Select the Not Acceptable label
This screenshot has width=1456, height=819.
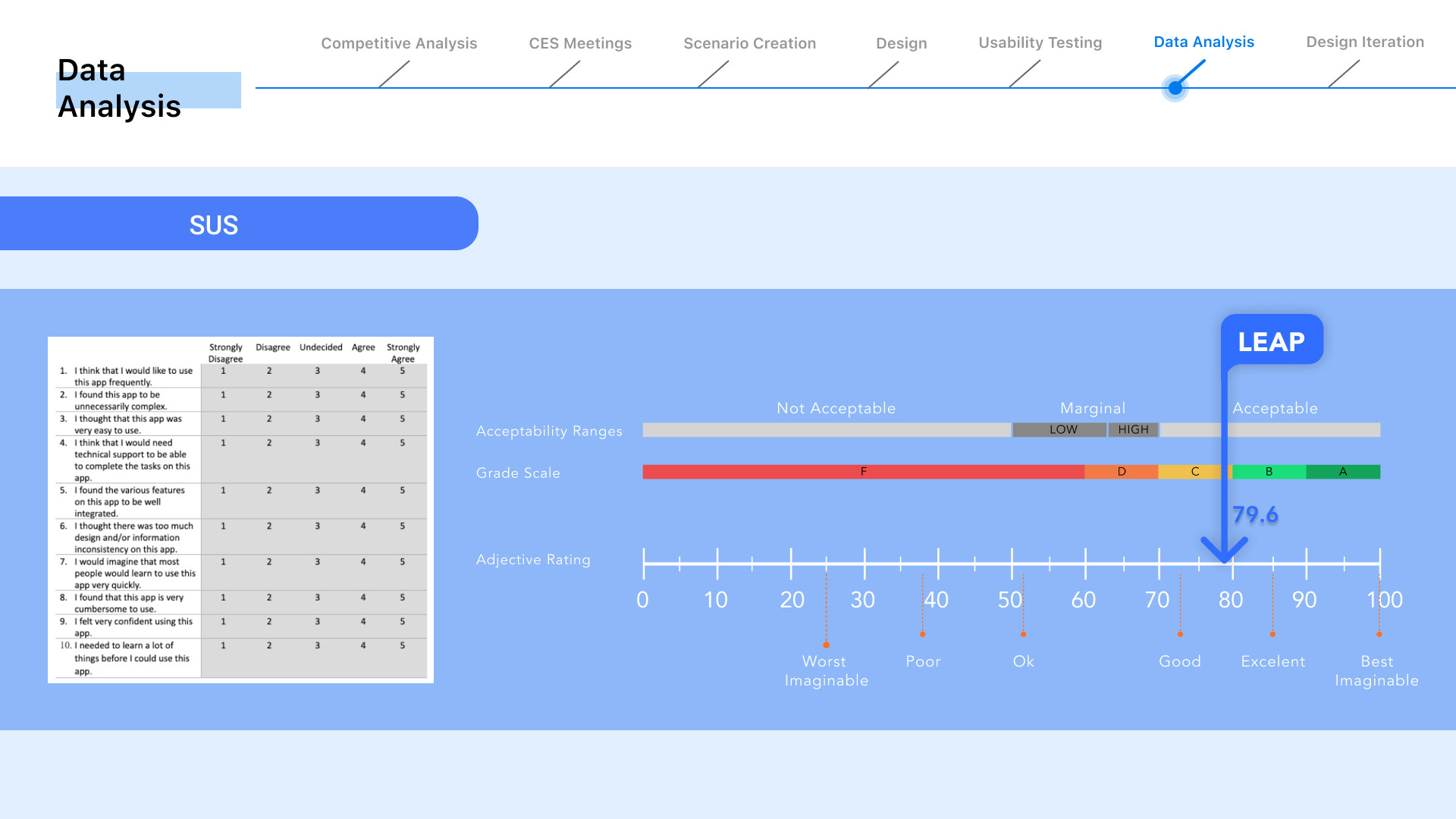click(x=836, y=408)
